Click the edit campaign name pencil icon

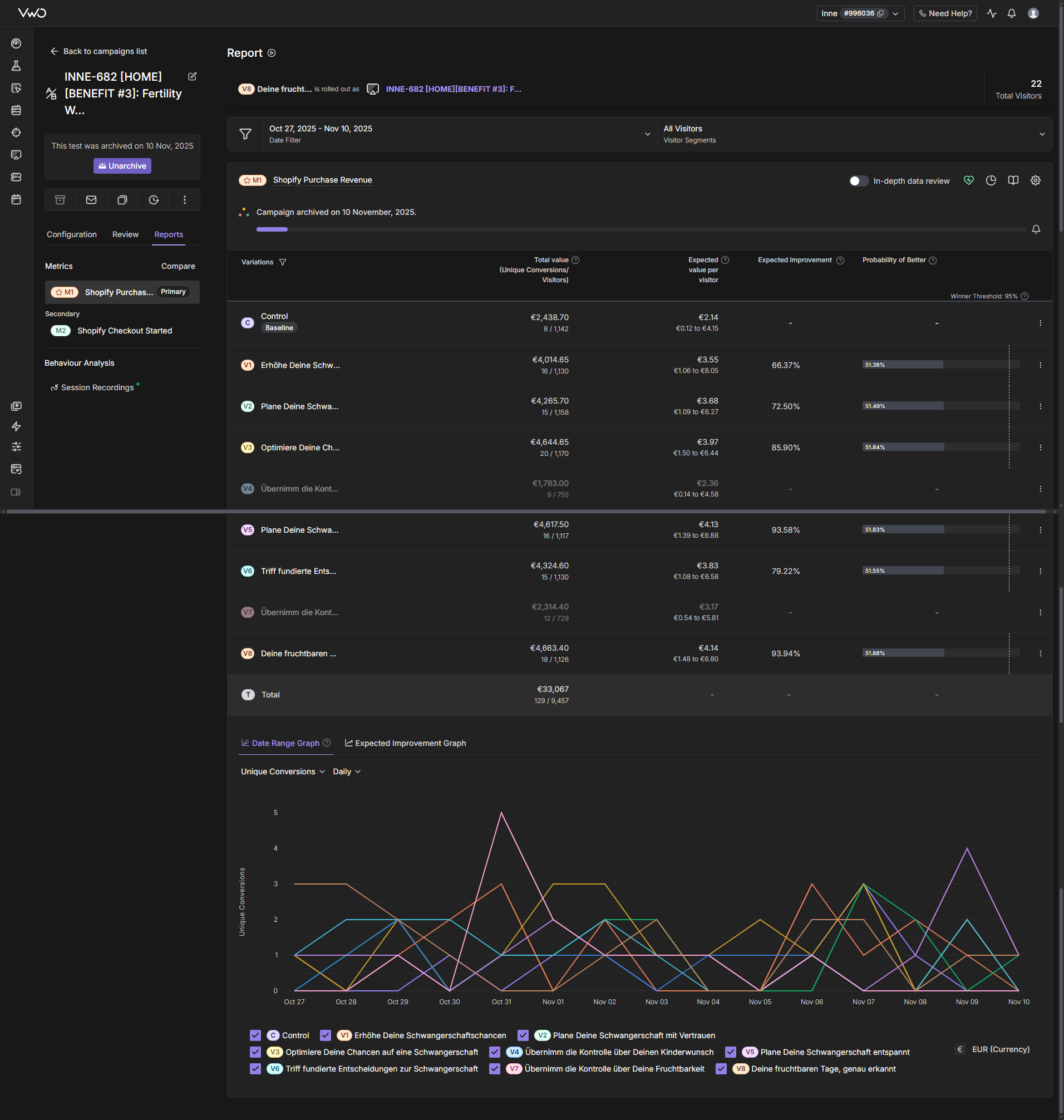(x=193, y=77)
